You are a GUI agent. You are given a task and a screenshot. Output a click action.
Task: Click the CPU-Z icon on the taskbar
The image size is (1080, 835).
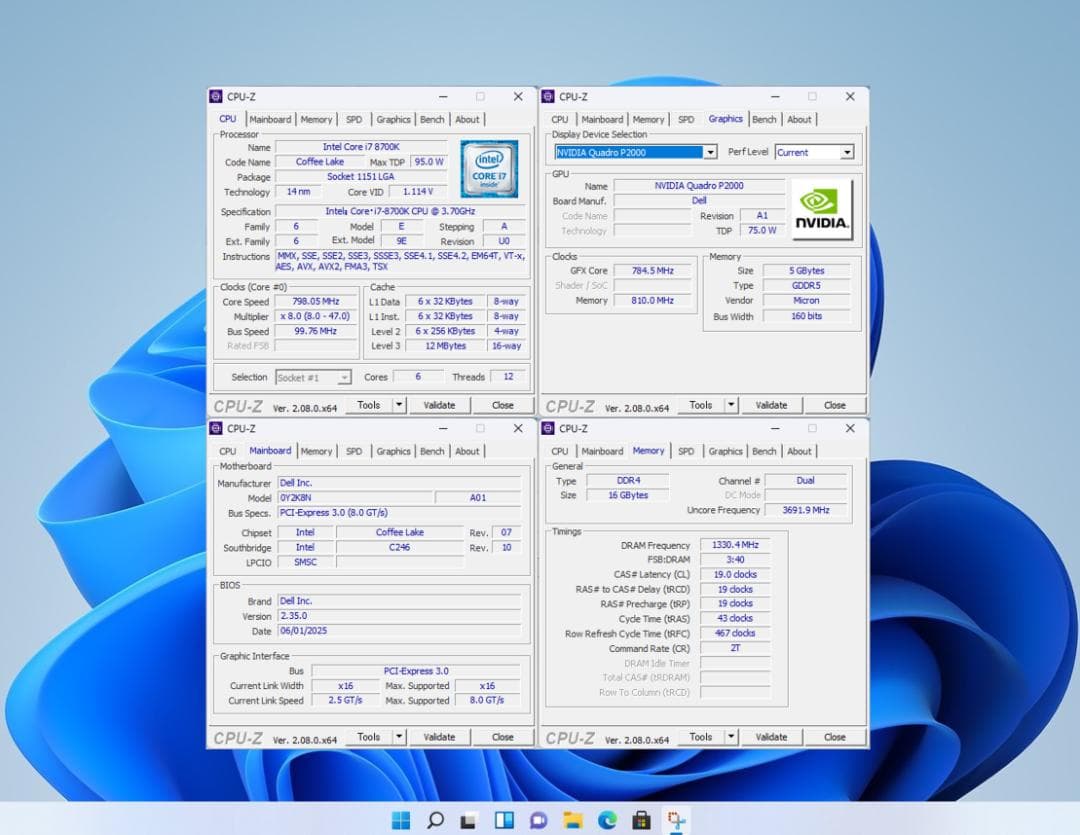[676, 820]
